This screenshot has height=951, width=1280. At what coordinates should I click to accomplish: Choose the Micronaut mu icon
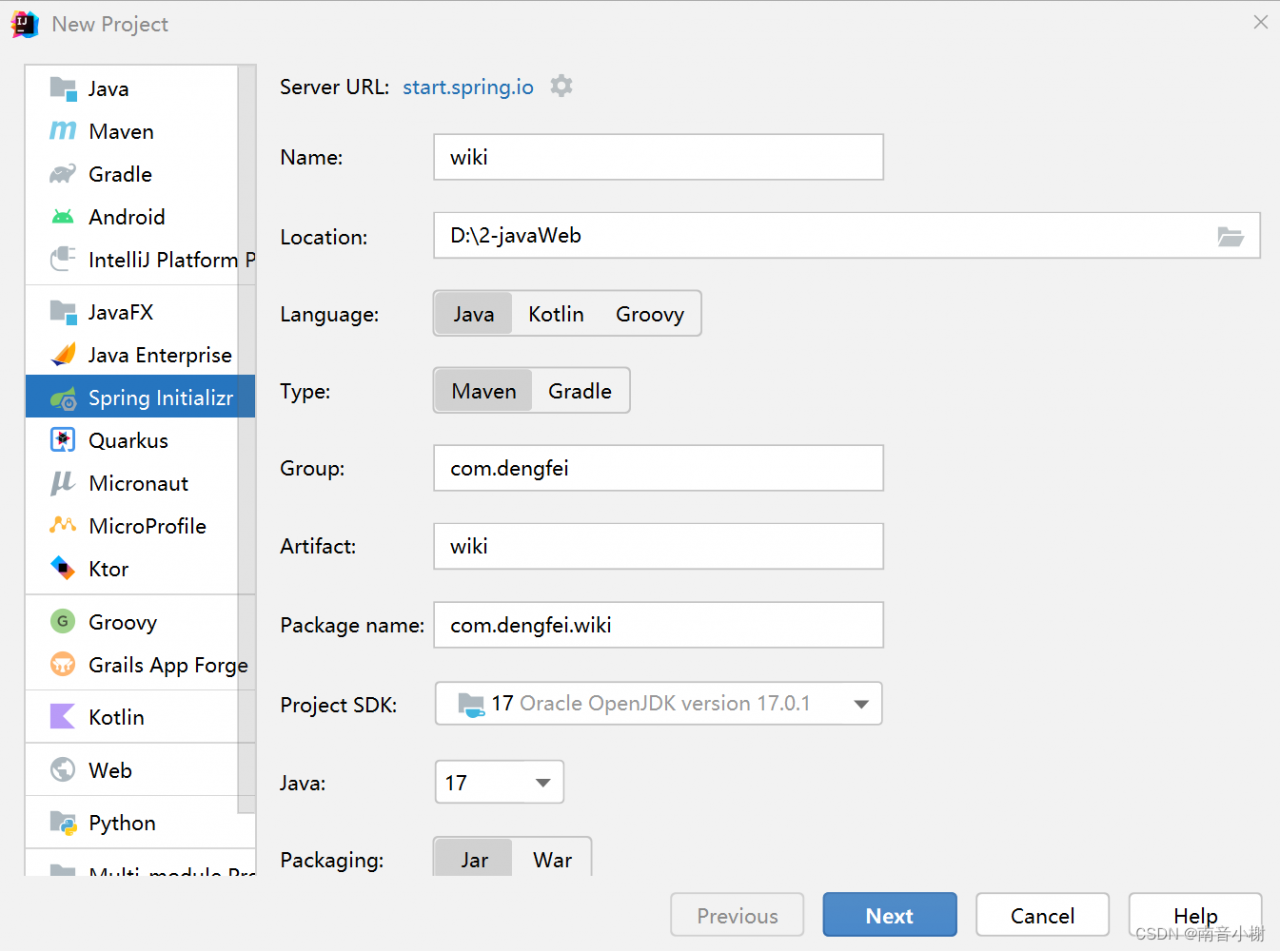coord(63,483)
